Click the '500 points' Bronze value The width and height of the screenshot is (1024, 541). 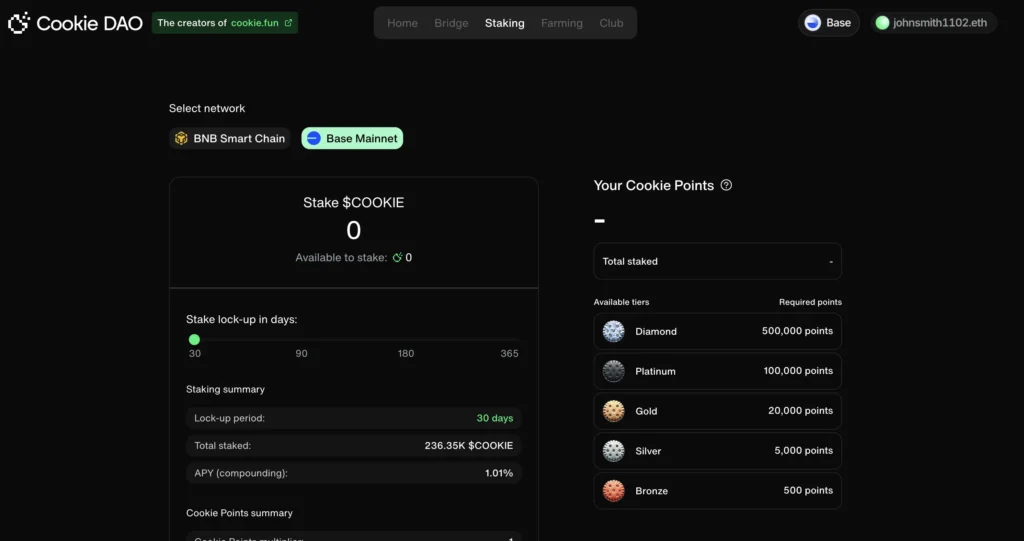(808, 491)
